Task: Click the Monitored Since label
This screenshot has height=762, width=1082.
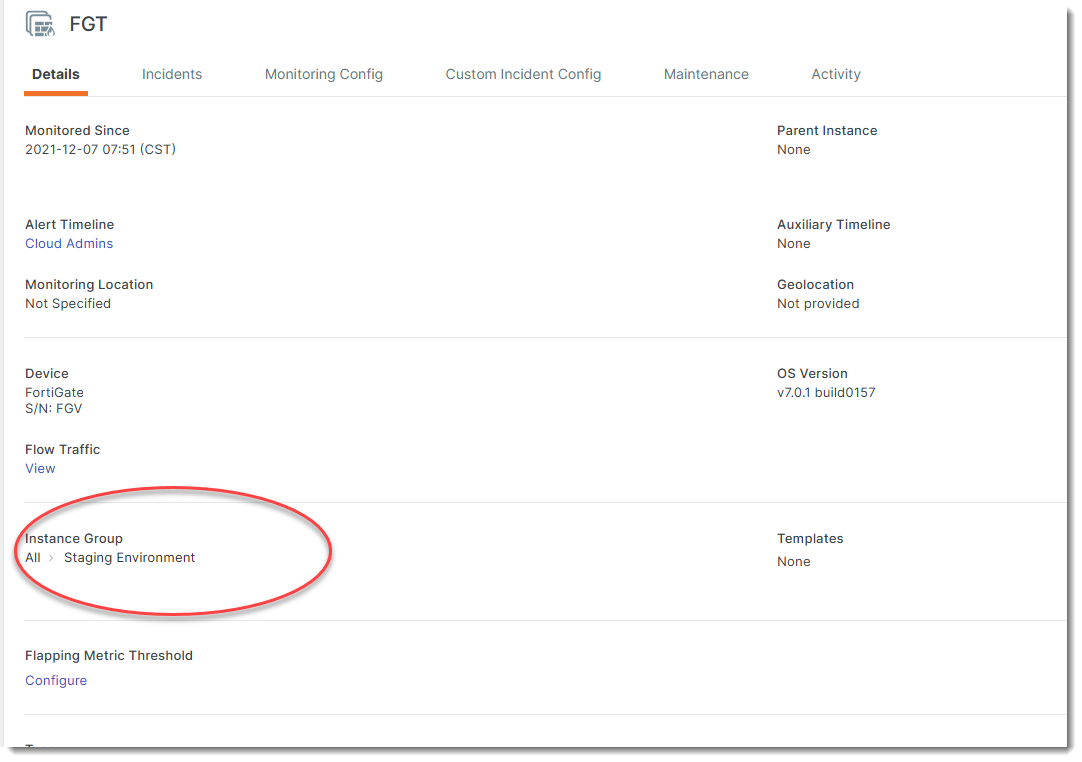Action: (x=77, y=130)
